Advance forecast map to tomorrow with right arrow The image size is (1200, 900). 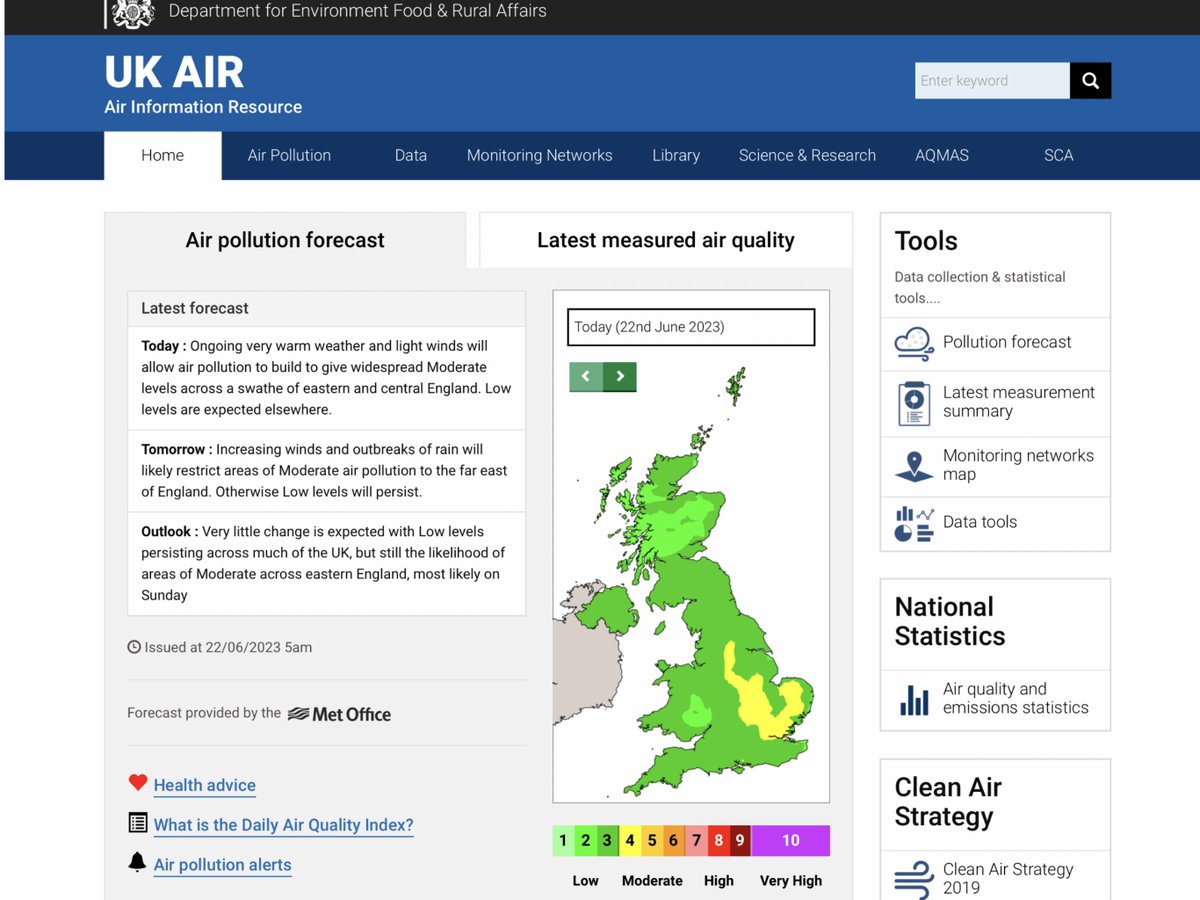[620, 377]
